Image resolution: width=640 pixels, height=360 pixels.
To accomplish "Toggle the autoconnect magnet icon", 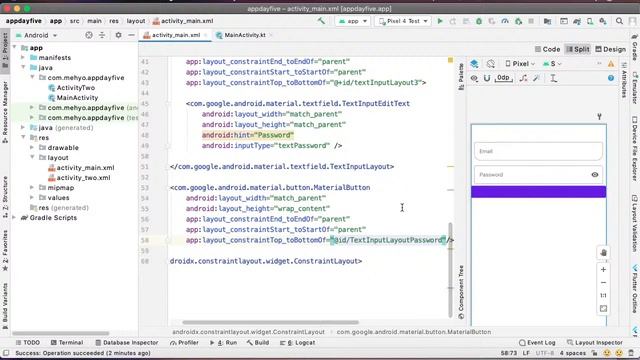I will 487,78.
